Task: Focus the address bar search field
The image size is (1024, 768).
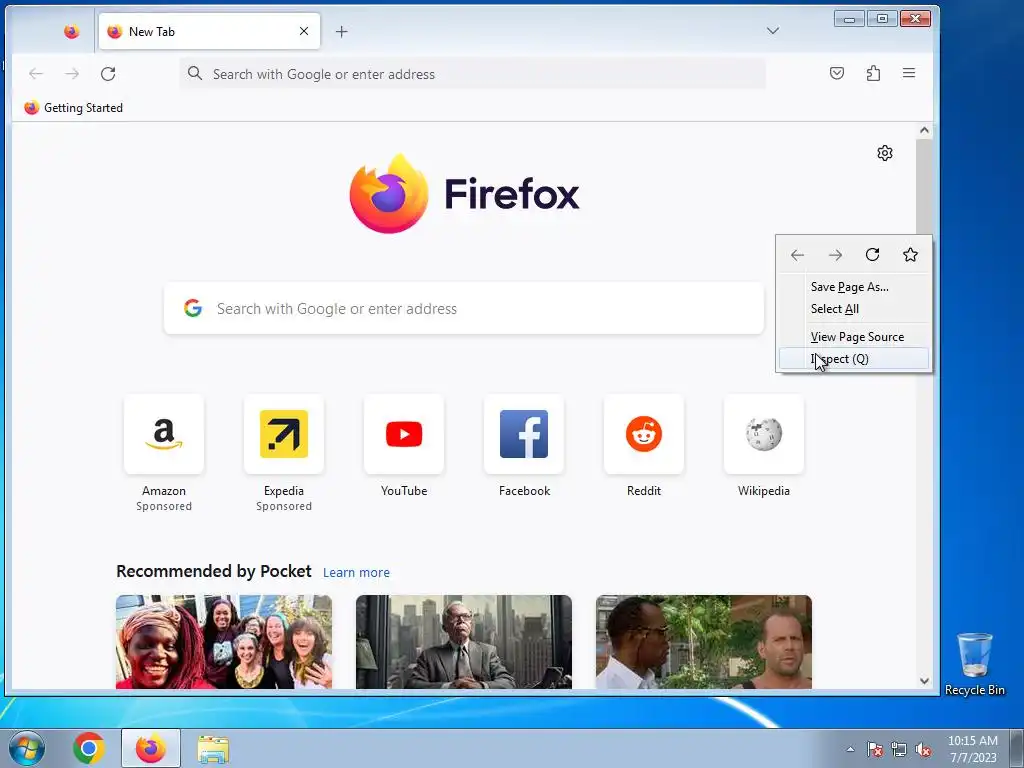Action: pos(473,74)
